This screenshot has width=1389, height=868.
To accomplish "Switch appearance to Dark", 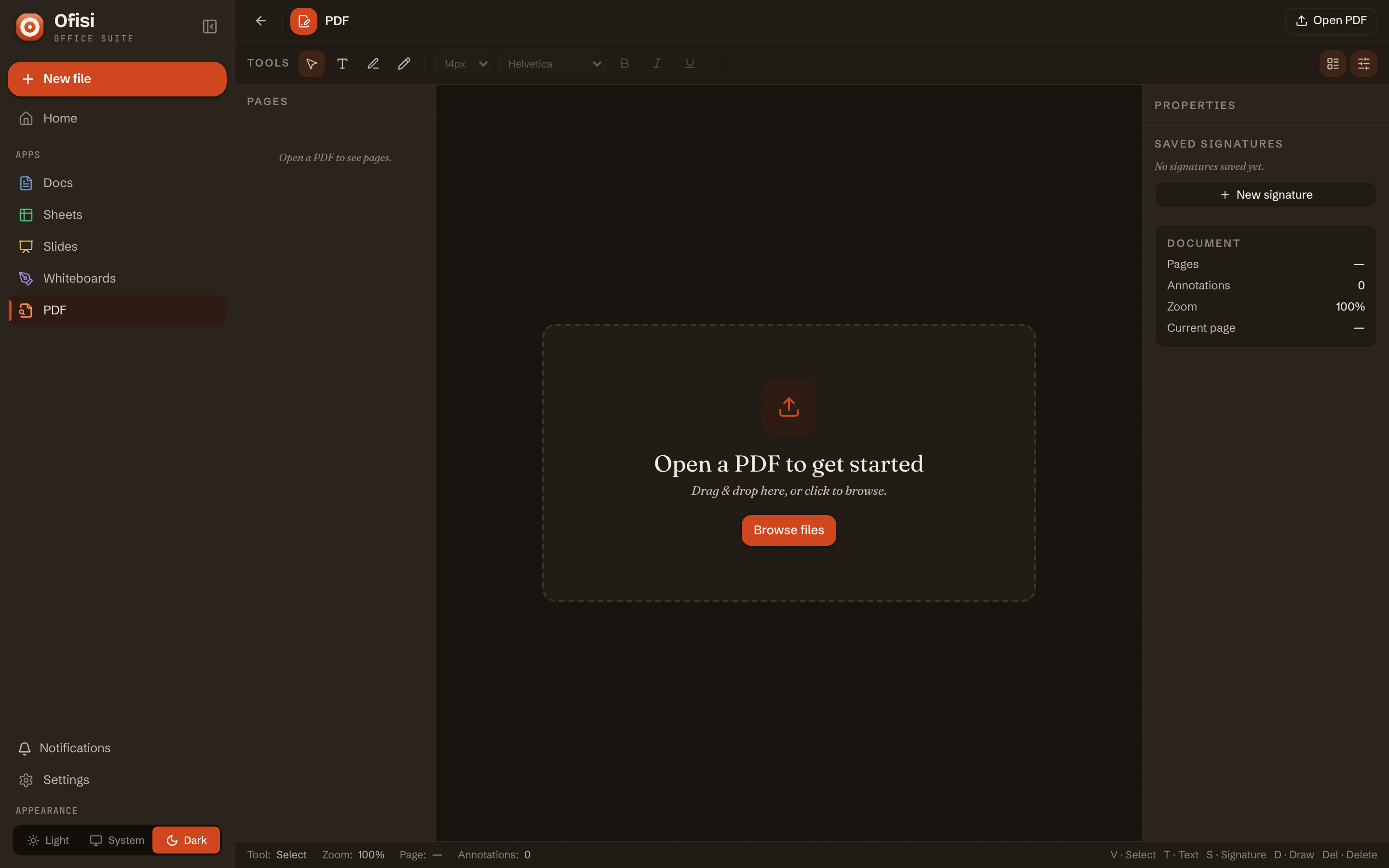I will (x=187, y=841).
